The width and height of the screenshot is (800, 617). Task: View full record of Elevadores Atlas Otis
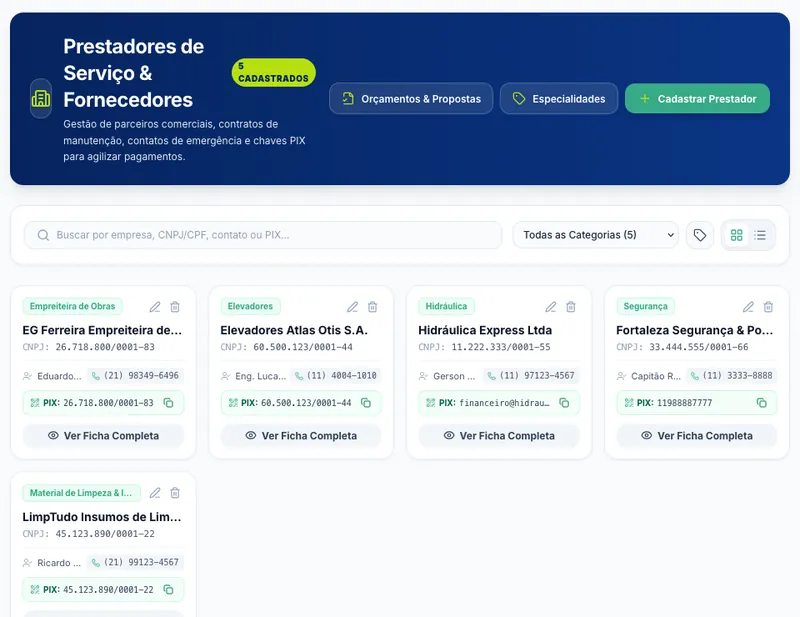(301, 436)
